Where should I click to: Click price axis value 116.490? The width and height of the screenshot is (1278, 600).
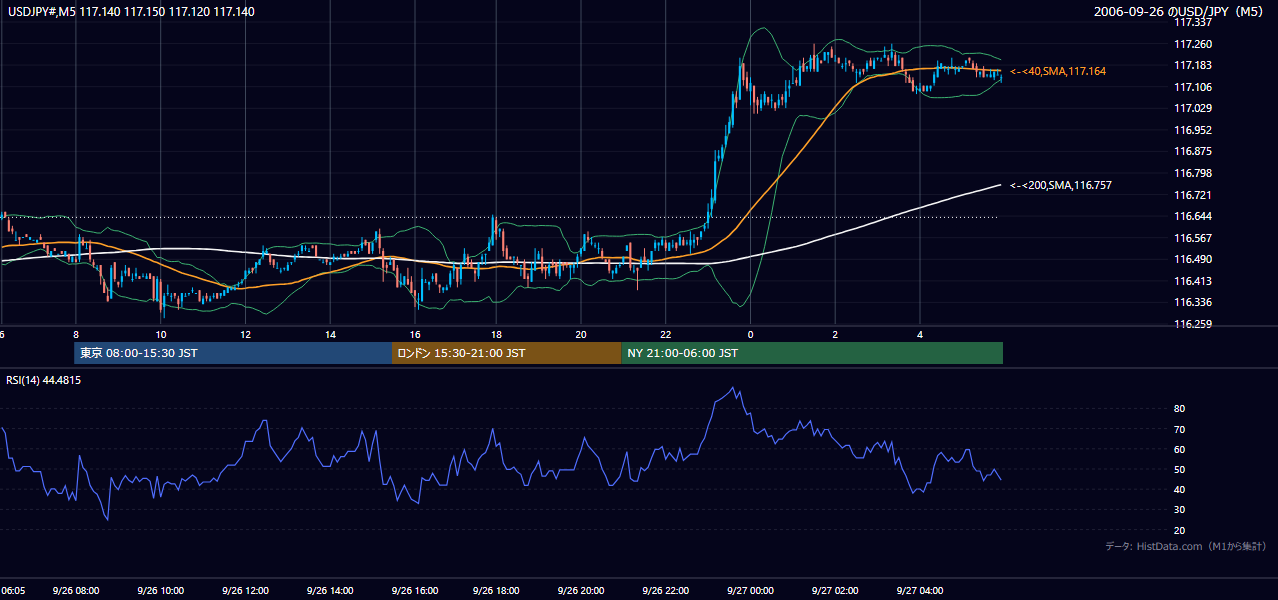(1193, 259)
